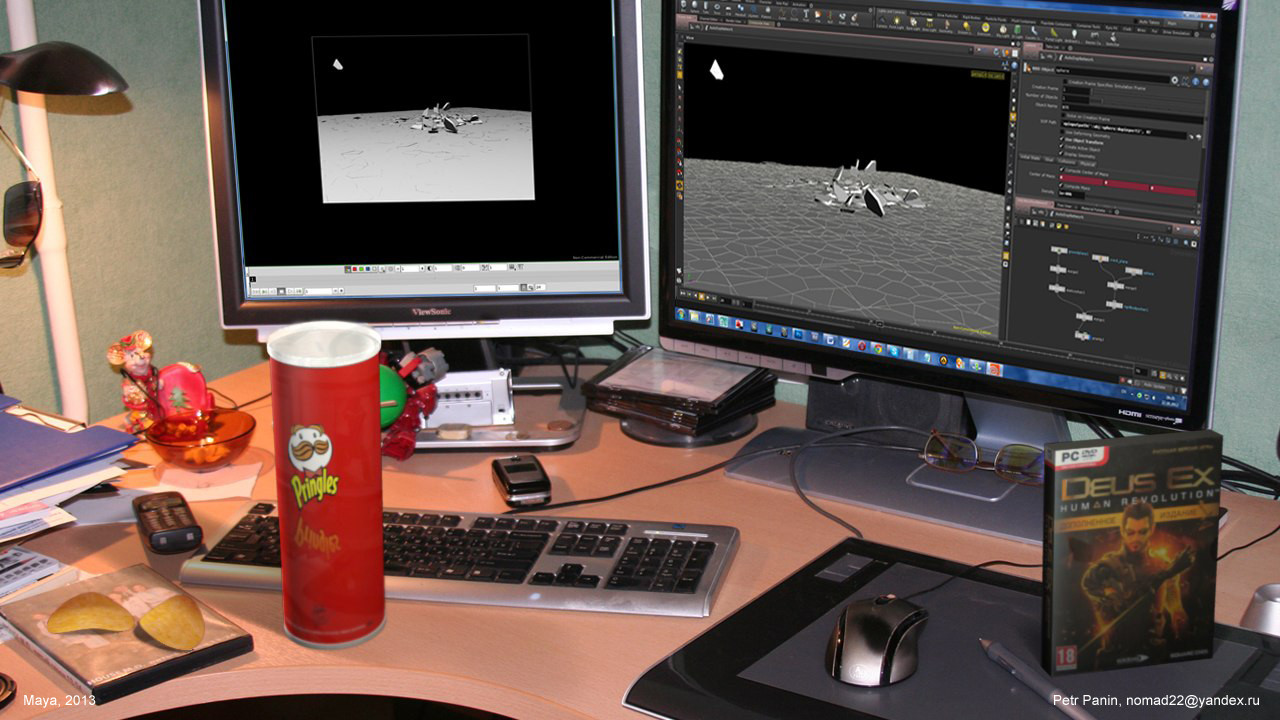Click the red Center of Mass slider

pos(1100,178)
